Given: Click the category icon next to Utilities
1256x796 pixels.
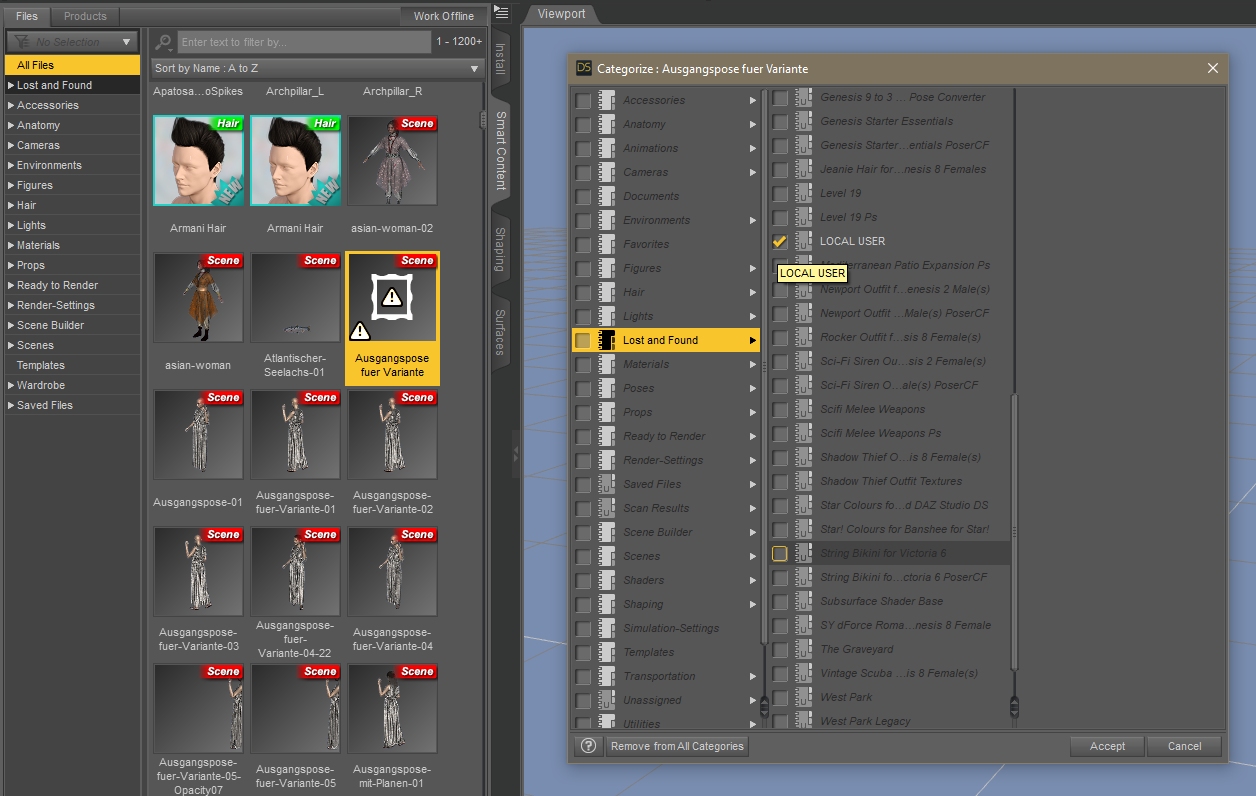Looking at the screenshot, I should 606,722.
